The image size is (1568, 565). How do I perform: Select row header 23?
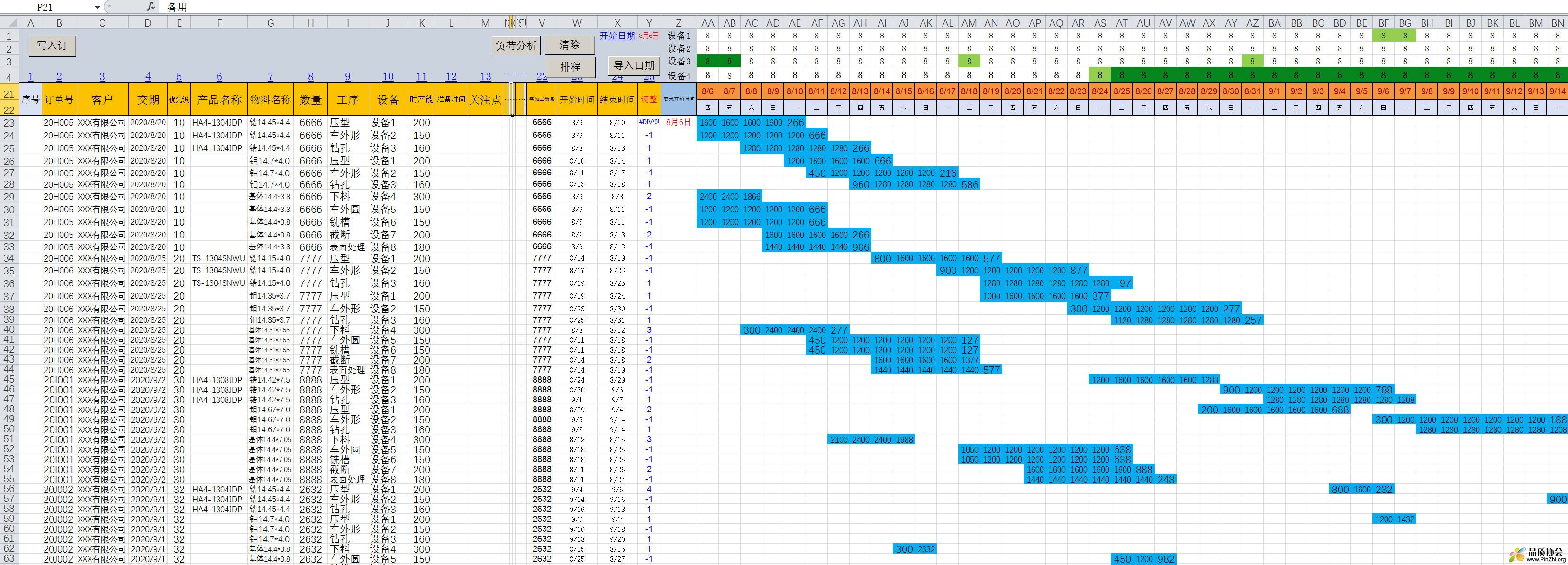[9, 122]
